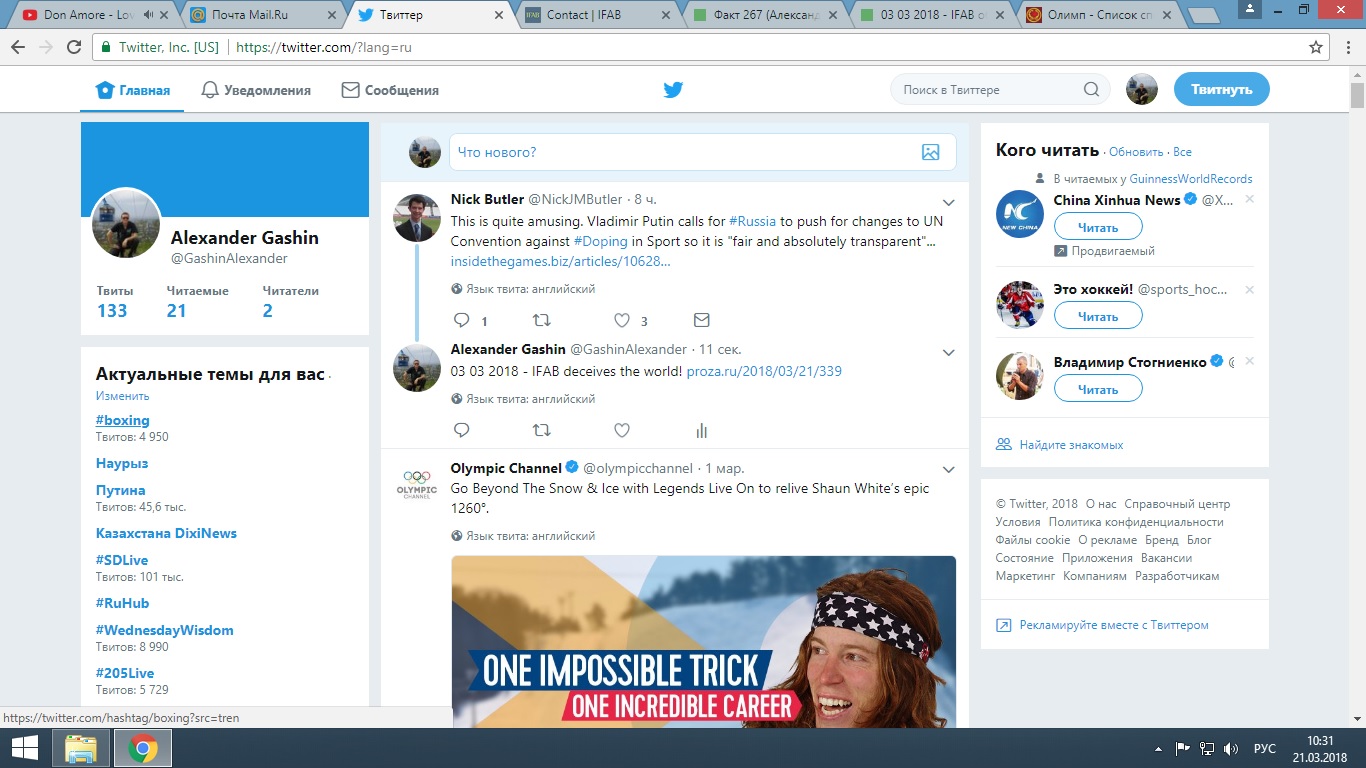Click Что нового? tweet compose box

pos(702,152)
